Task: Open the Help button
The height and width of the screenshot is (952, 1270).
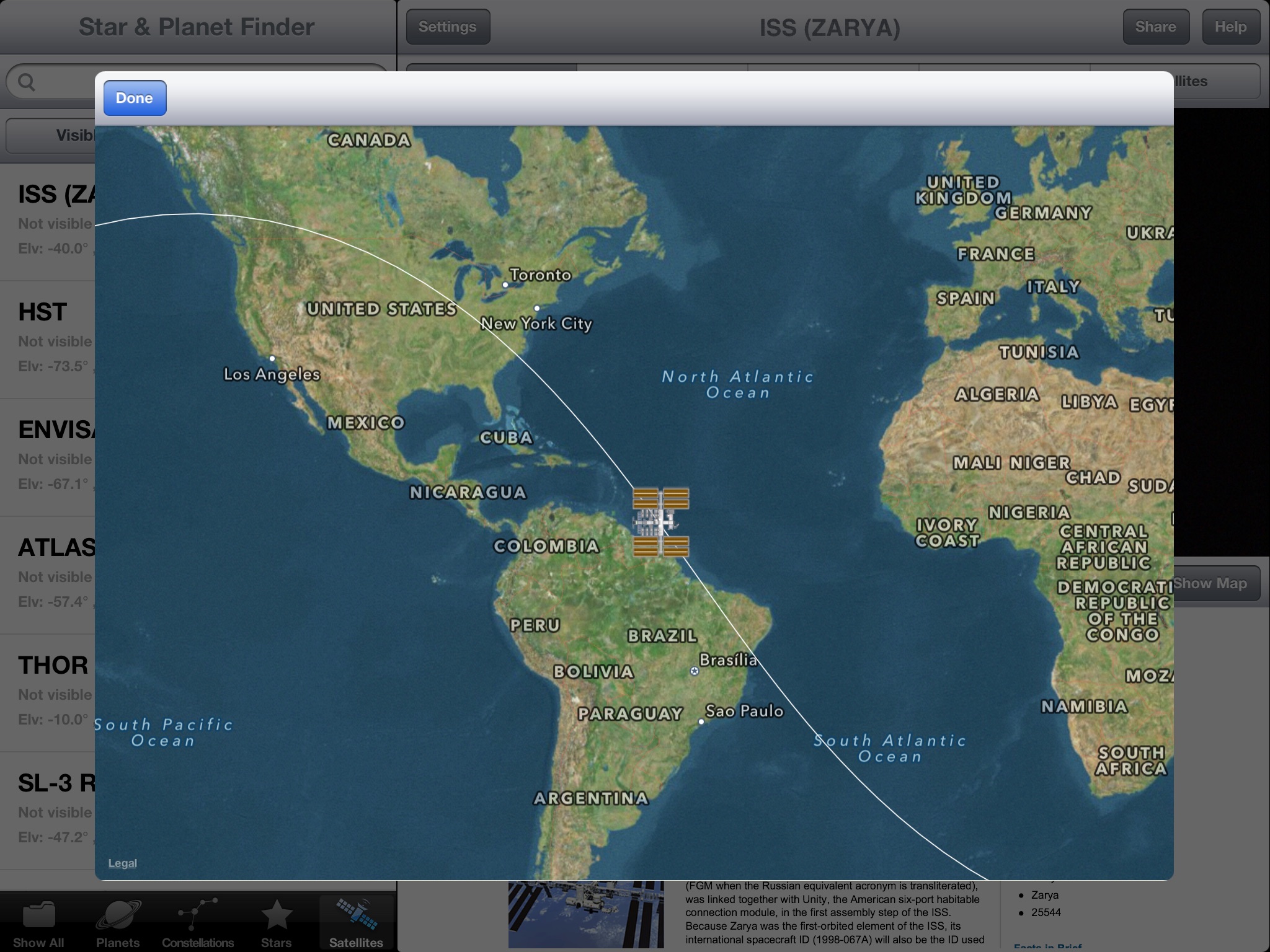Action: (1231, 27)
